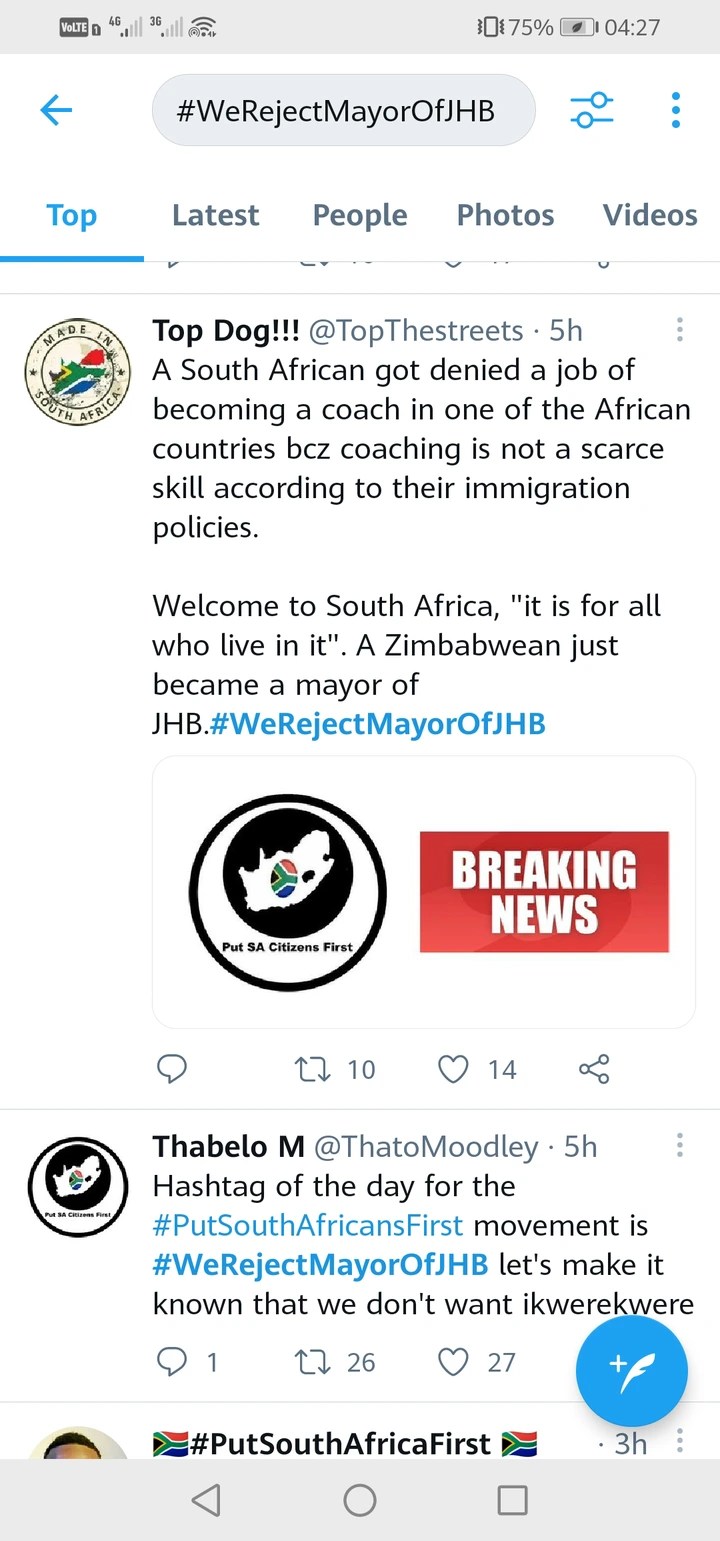
Task: Switch to the People tab
Action: [360, 215]
